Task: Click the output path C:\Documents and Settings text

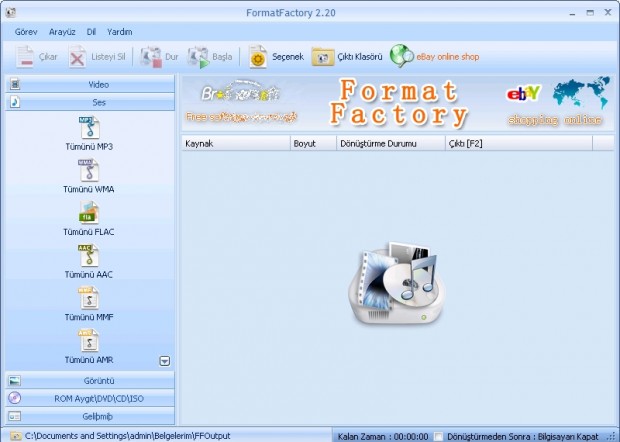Action: click(x=127, y=436)
